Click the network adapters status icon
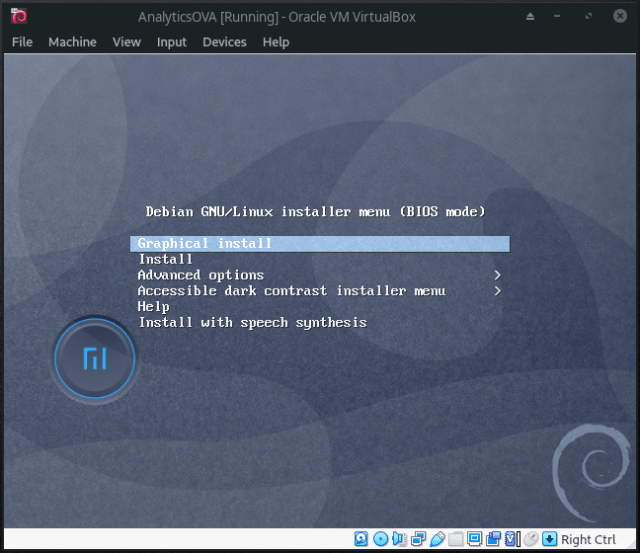640x553 pixels. 418,539
